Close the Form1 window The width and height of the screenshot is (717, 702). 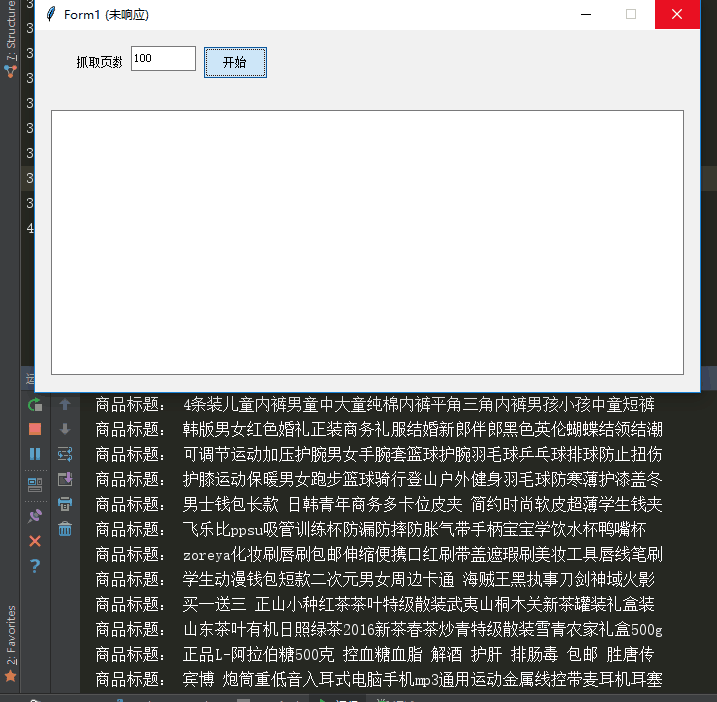tap(677, 14)
